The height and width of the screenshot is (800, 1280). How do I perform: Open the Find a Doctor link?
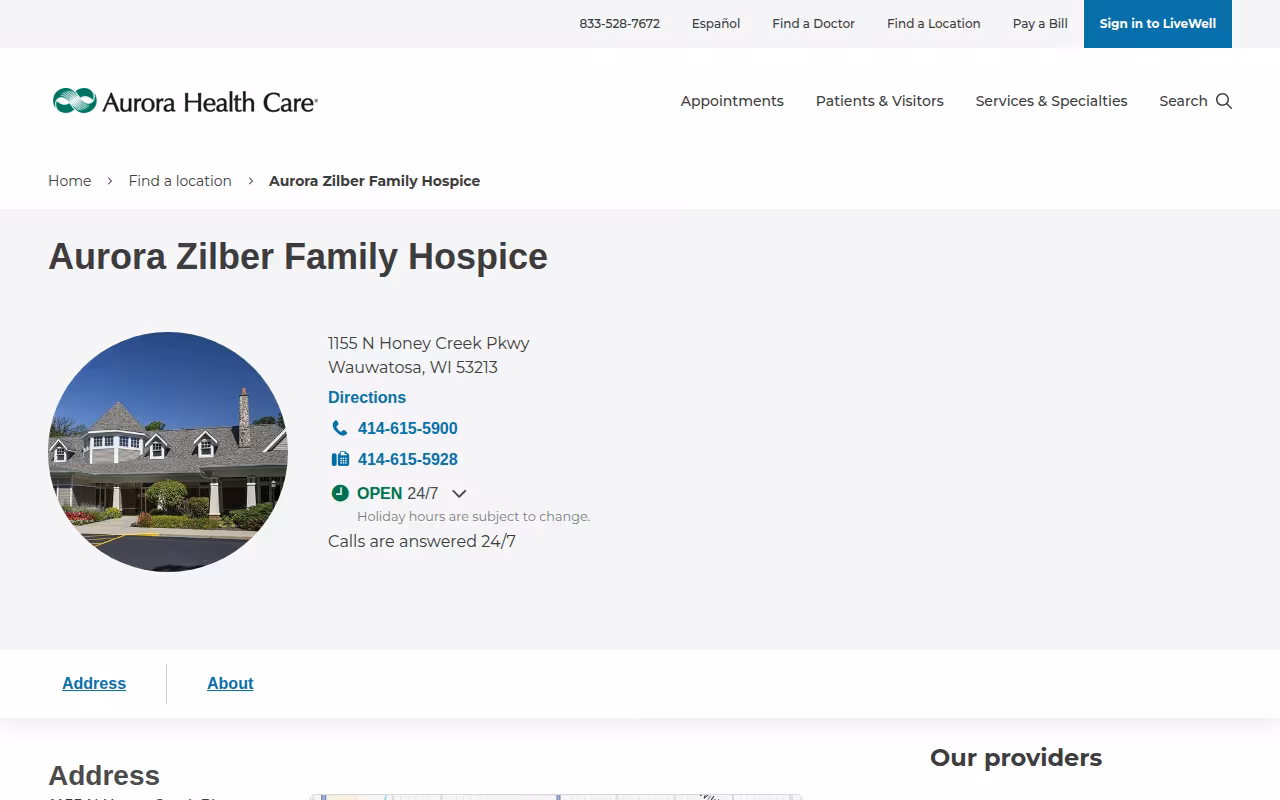(x=813, y=23)
